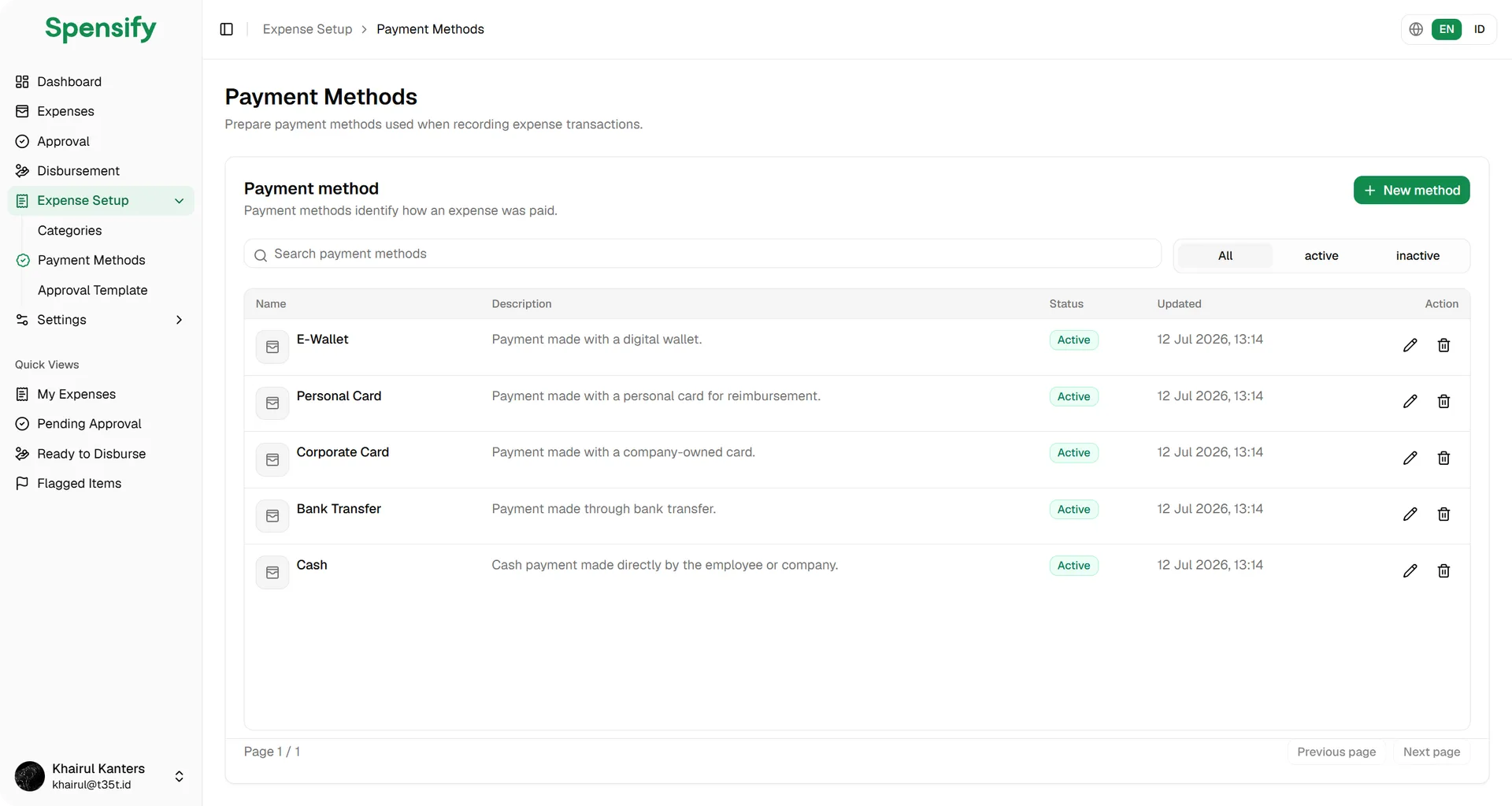Edit the E-Wallet payment method
This screenshot has height=806, width=1512.
click(x=1410, y=345)
